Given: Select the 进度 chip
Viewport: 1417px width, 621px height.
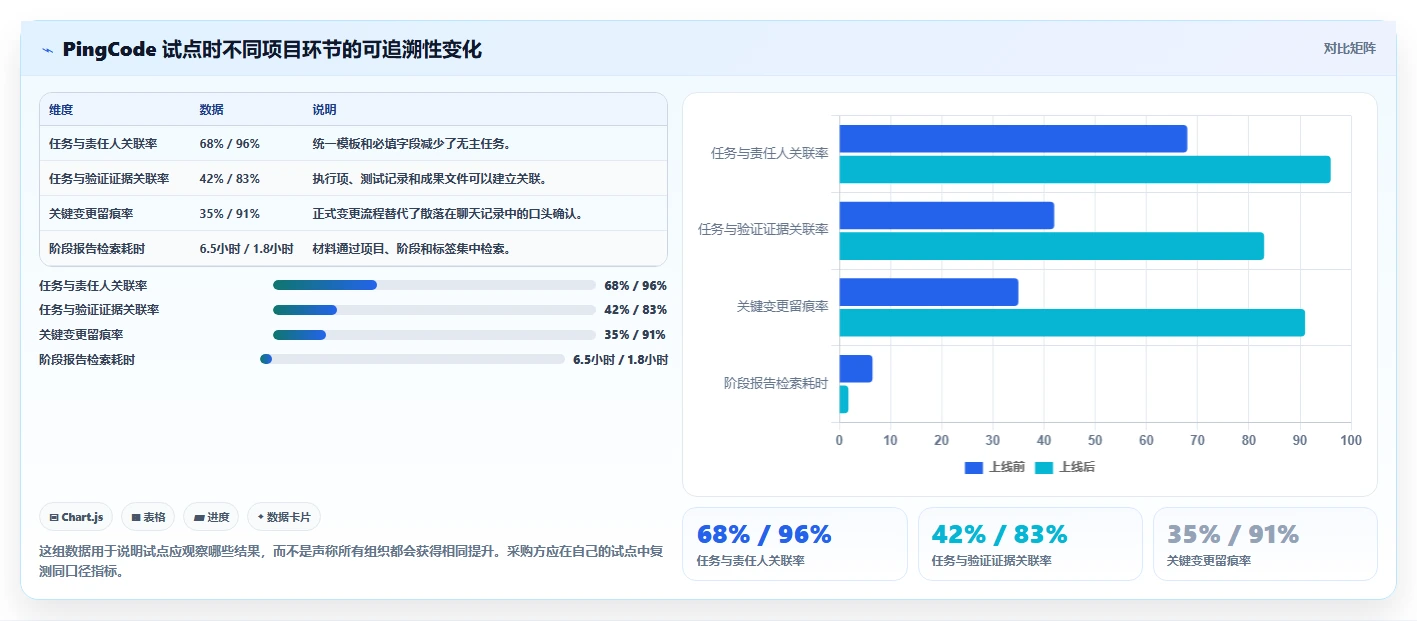Looking at the screenshot, I should (x=211, y=517).
